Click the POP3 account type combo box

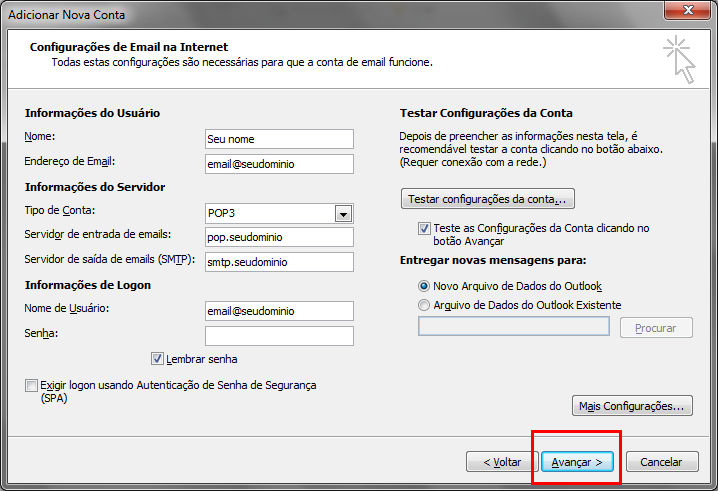point(269,213)
